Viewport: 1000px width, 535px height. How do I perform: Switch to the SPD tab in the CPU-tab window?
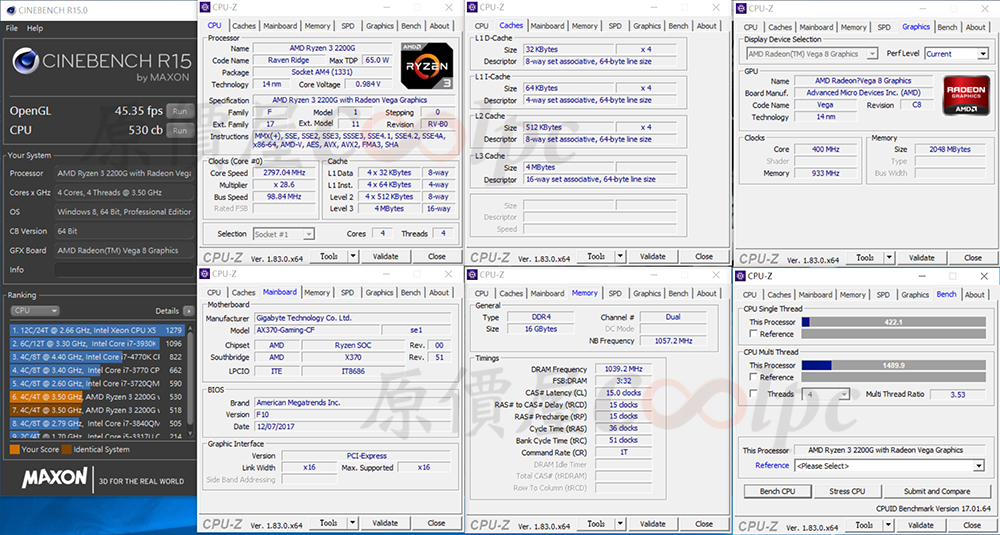click(x=348, y=26)
